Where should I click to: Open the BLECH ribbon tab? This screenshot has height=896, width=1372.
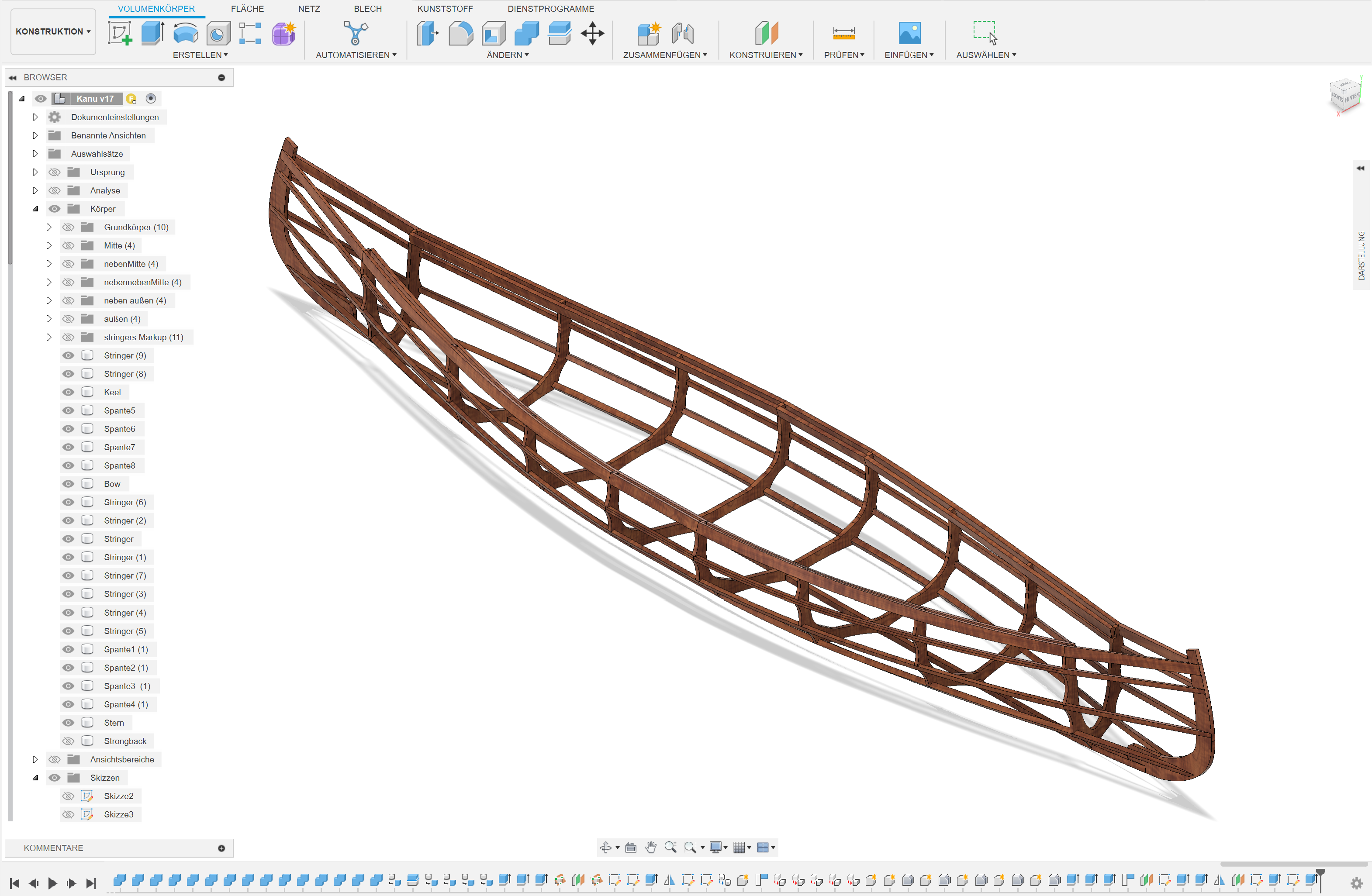tap(367, 9)
